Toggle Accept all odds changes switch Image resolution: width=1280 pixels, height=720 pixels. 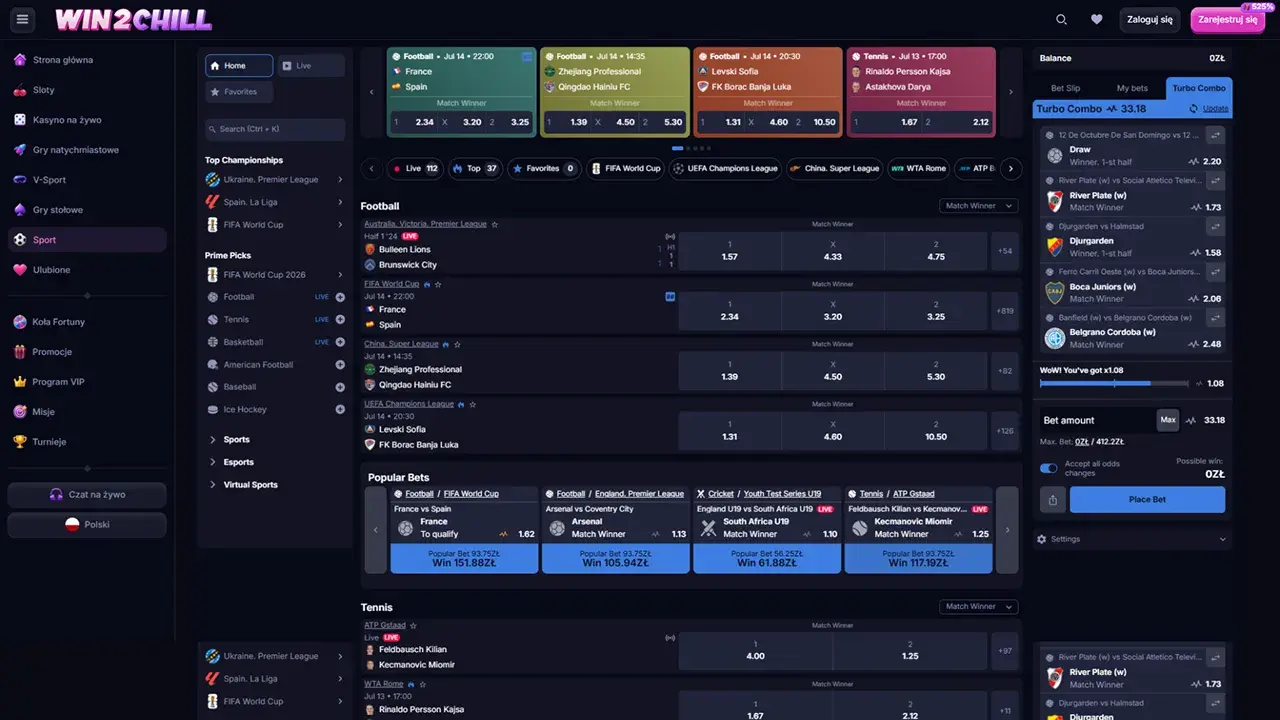[x=1049, y=468]
